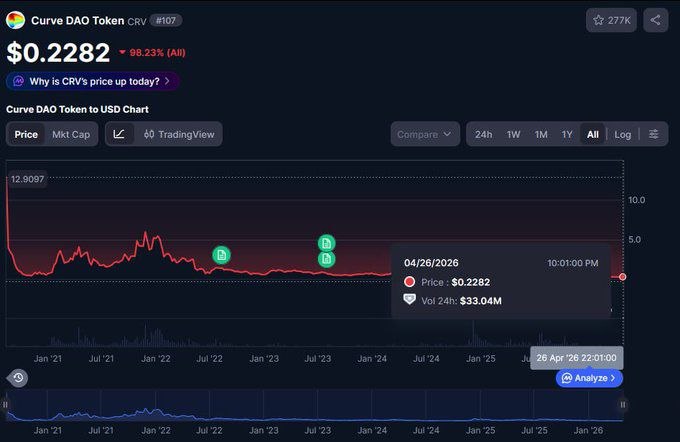Click the tooltip Vol 24h $33.04M value

click(x=481, y=301)
